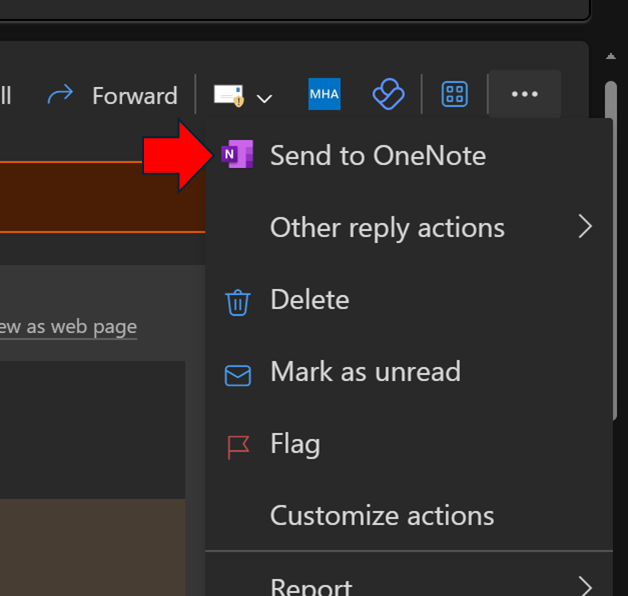Click the purple OneNote icon
The width and height of the screenshot is (628, 596).
point(238,155)
